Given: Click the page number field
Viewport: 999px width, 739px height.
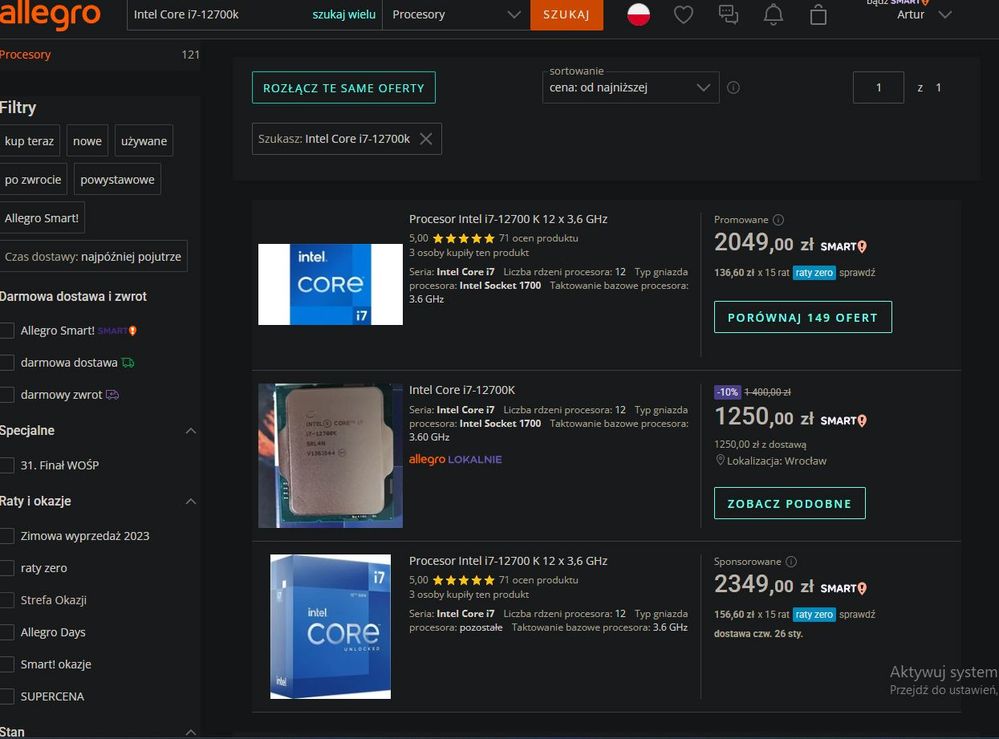Looking at the screenshot, I should point(878,87).
